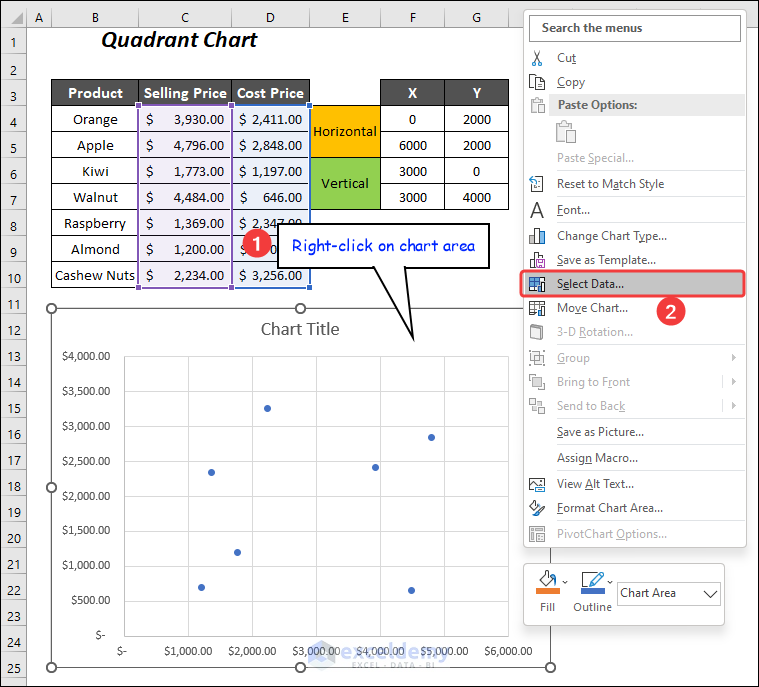The image size is (759, 687).
Task: Choose Copy from the context menu
Action: coord(635,82)
